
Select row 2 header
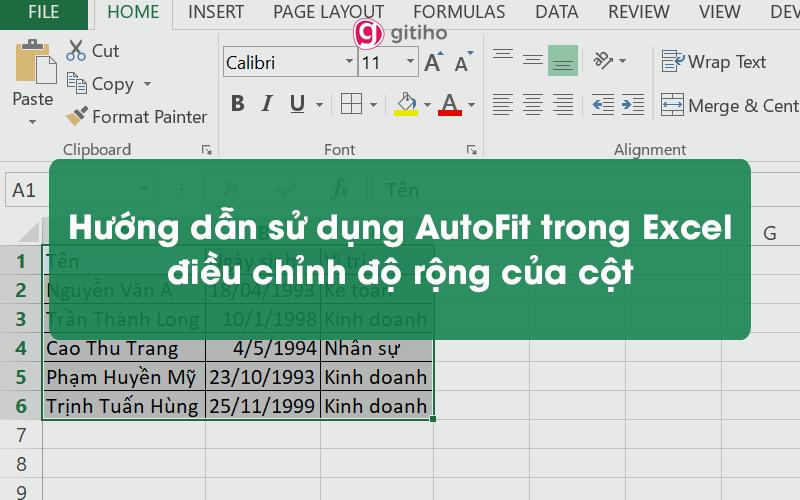pyautogui.click(x=21, y=290)
